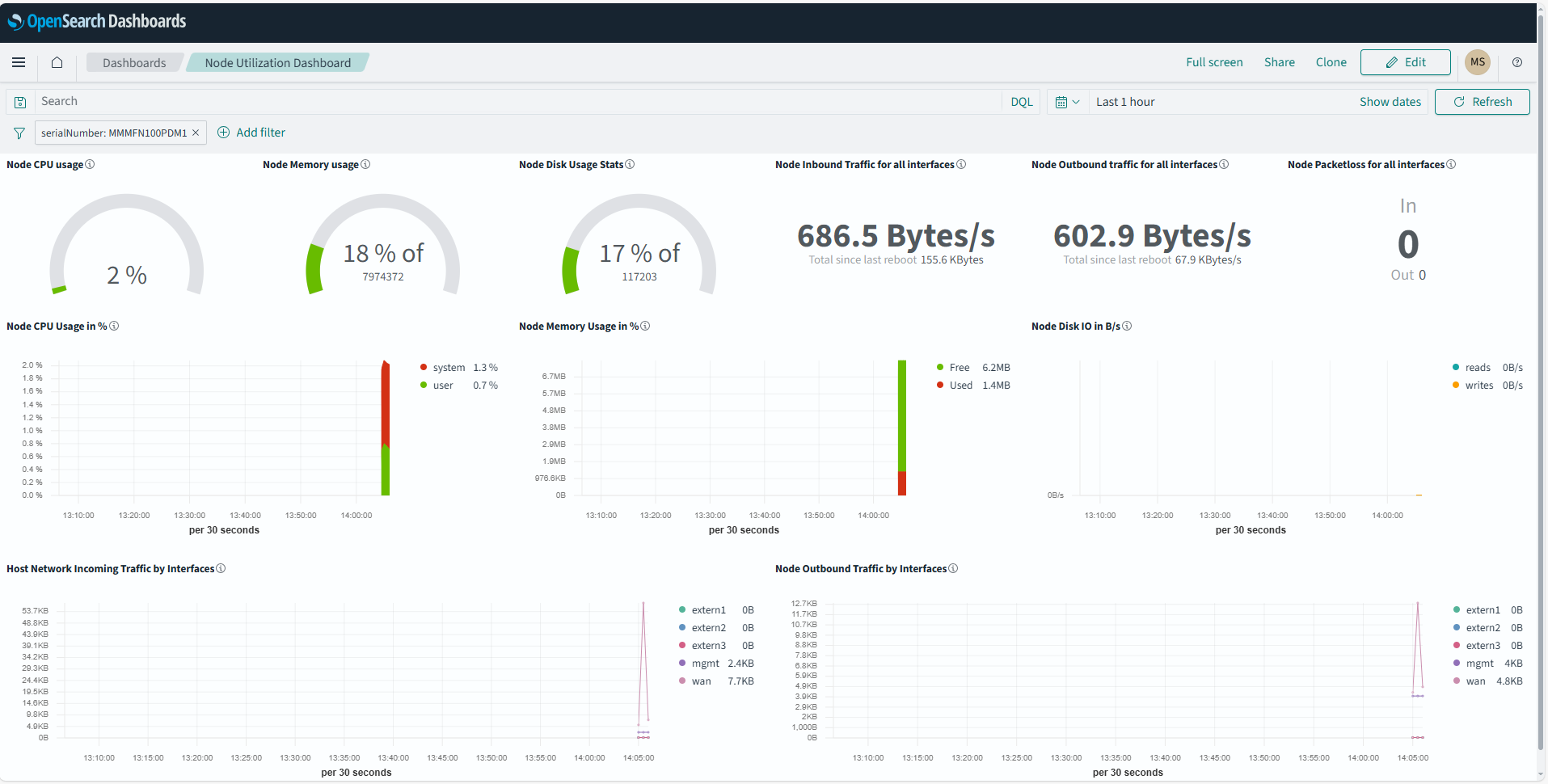
Task: Open the DQL query language switcher
Action: click(x=1022, y=102)
